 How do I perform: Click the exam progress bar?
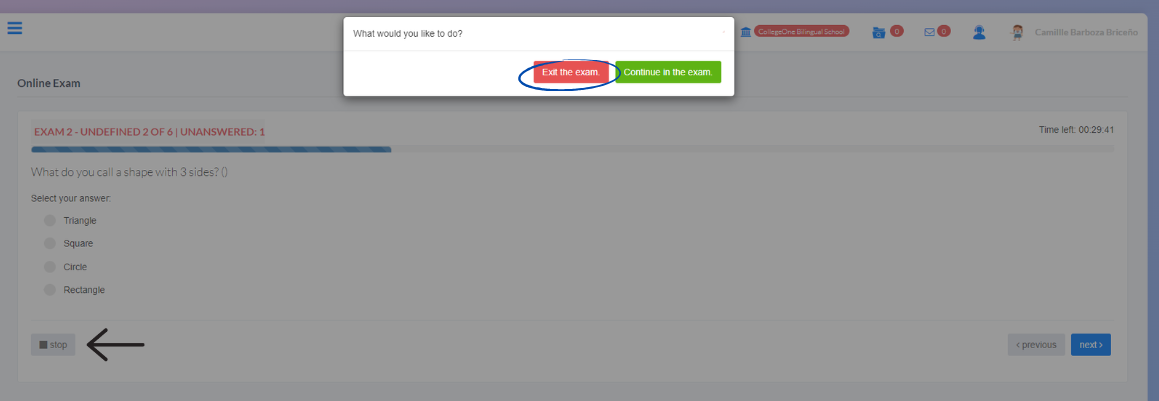(x=572, y=149)
